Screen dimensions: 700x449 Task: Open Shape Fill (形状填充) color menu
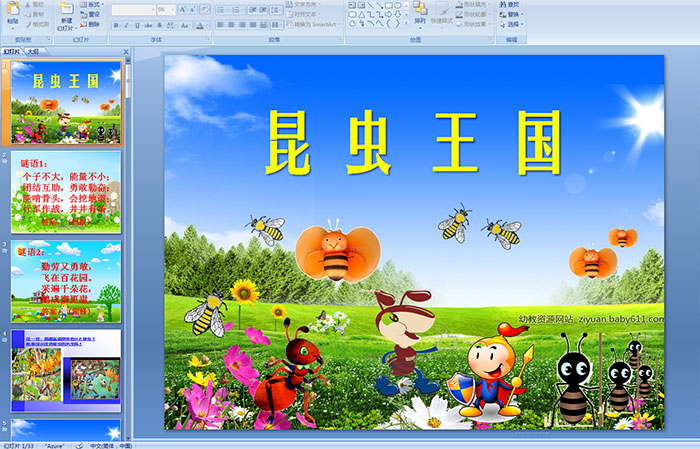coord(473,4)
